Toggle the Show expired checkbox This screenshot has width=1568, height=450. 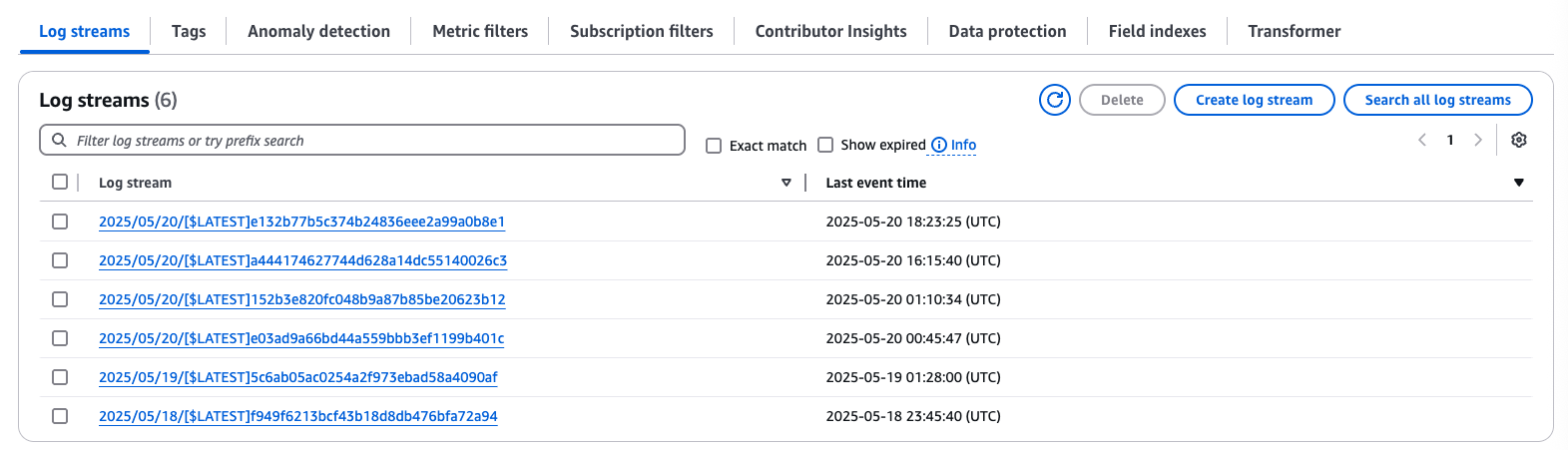825,145
